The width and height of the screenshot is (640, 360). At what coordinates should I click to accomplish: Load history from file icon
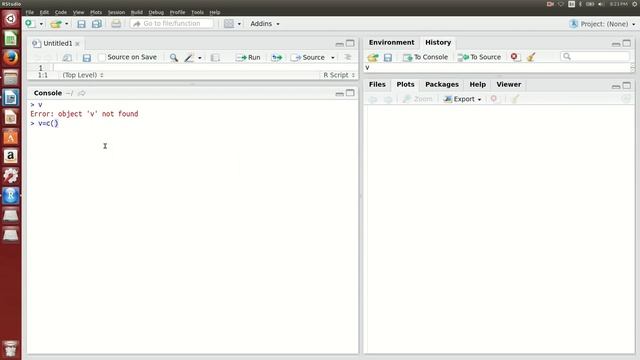coord(373,58)
